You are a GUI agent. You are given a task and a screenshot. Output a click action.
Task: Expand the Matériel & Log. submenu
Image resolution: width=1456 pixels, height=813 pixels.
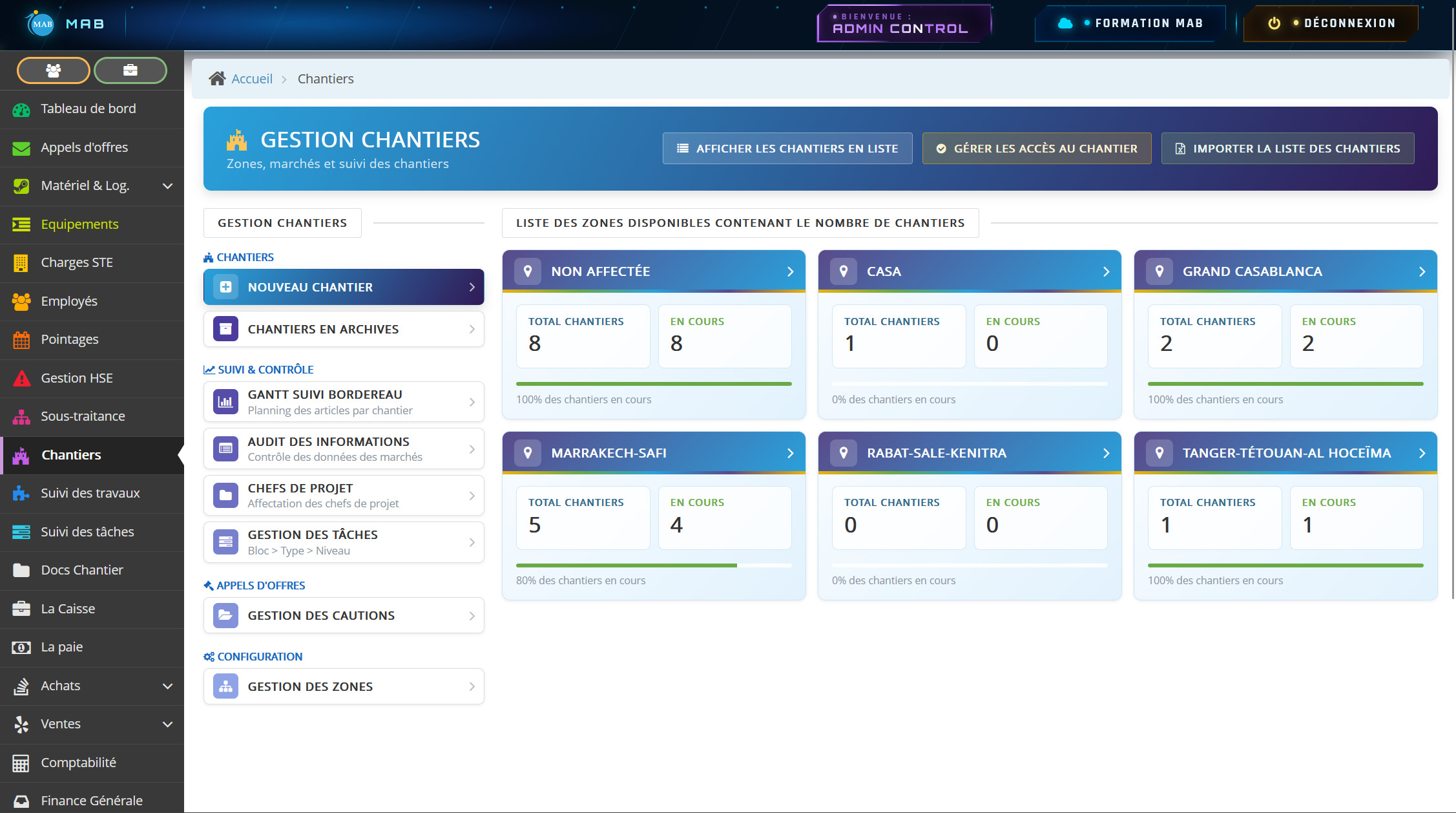click(x=168, y=186)
